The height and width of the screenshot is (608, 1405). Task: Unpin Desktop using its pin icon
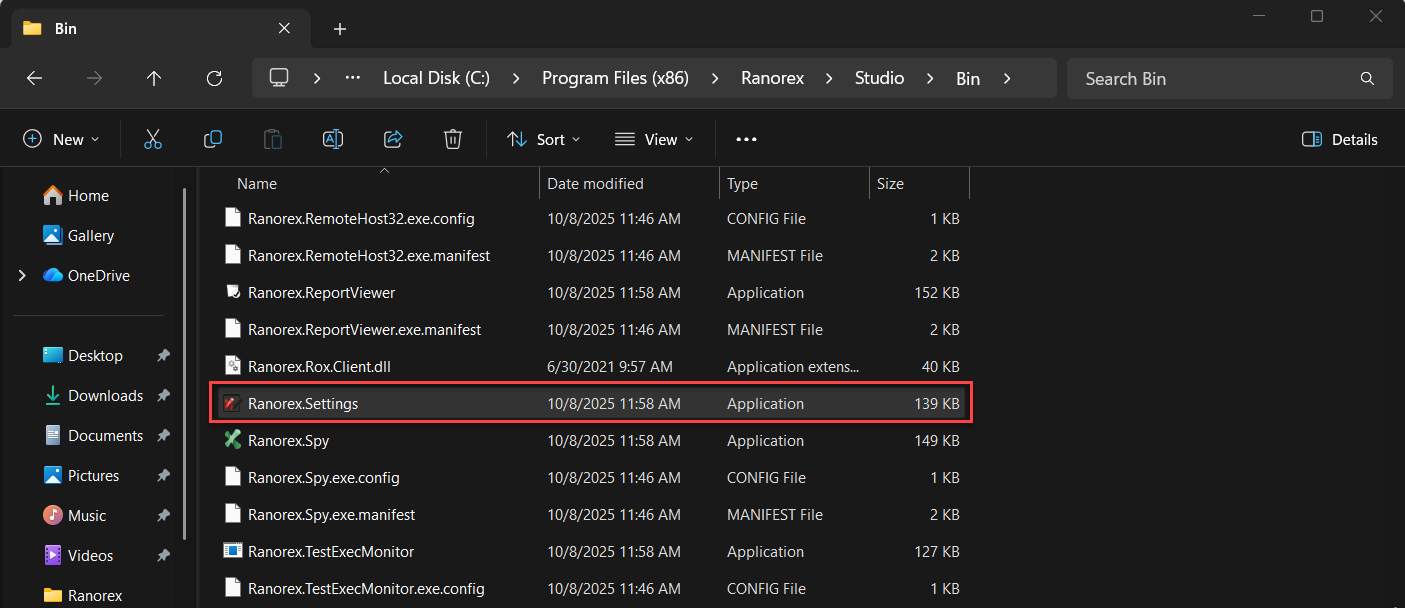coord(163,356)
